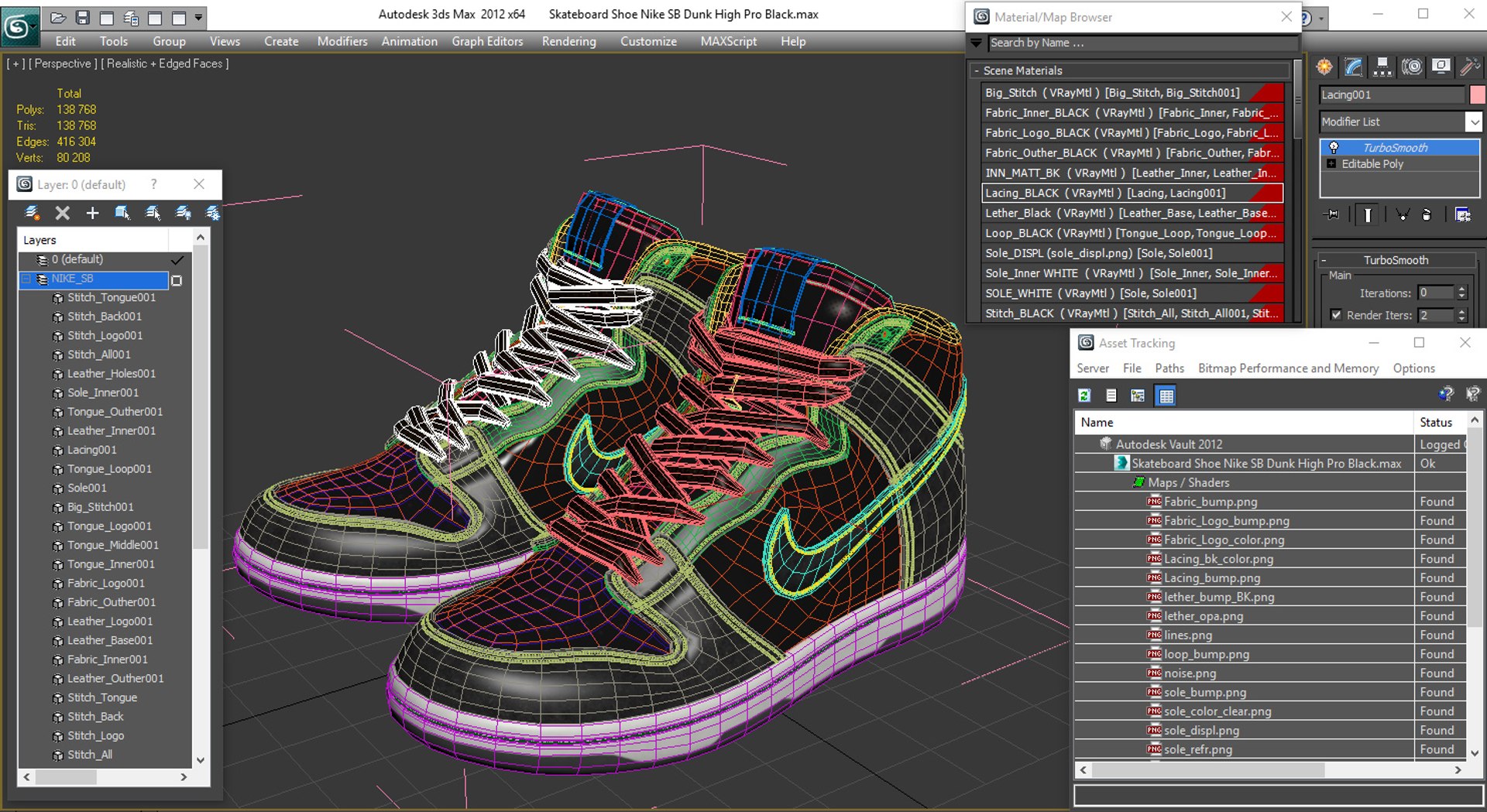Click Select Highlighted Objects and Layers icon
This screenshot has width=1487, height=812.
(x=122, y=213)
